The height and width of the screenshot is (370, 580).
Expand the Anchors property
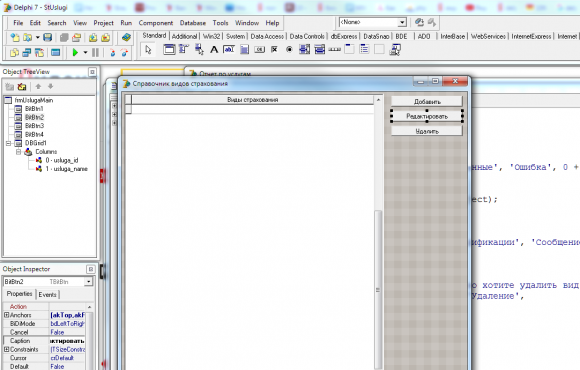(x=6, y=315)
